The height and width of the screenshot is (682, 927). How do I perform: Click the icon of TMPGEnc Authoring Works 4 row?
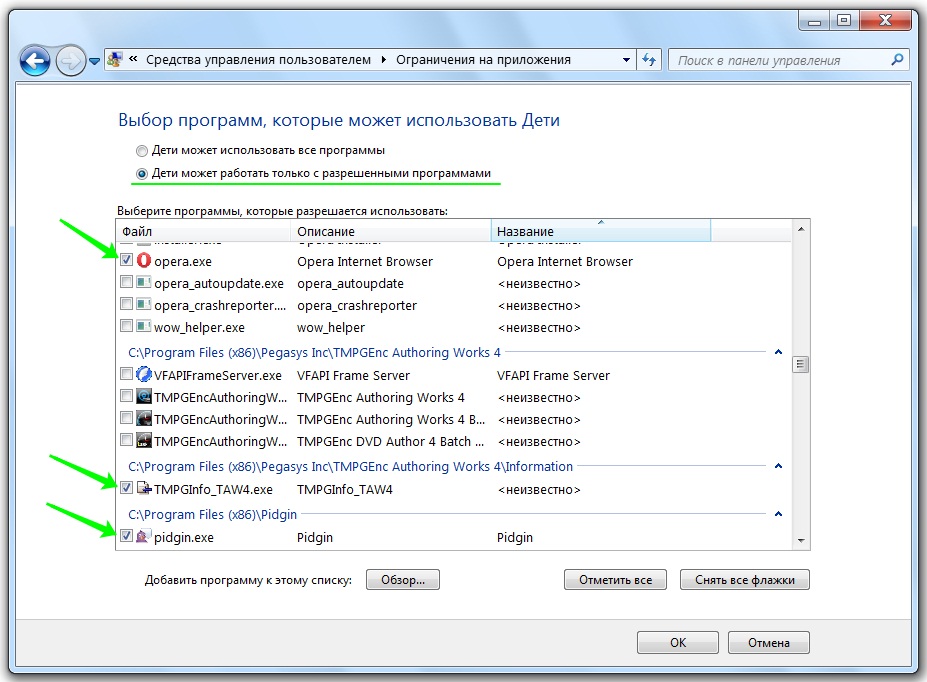click(144, 397)
